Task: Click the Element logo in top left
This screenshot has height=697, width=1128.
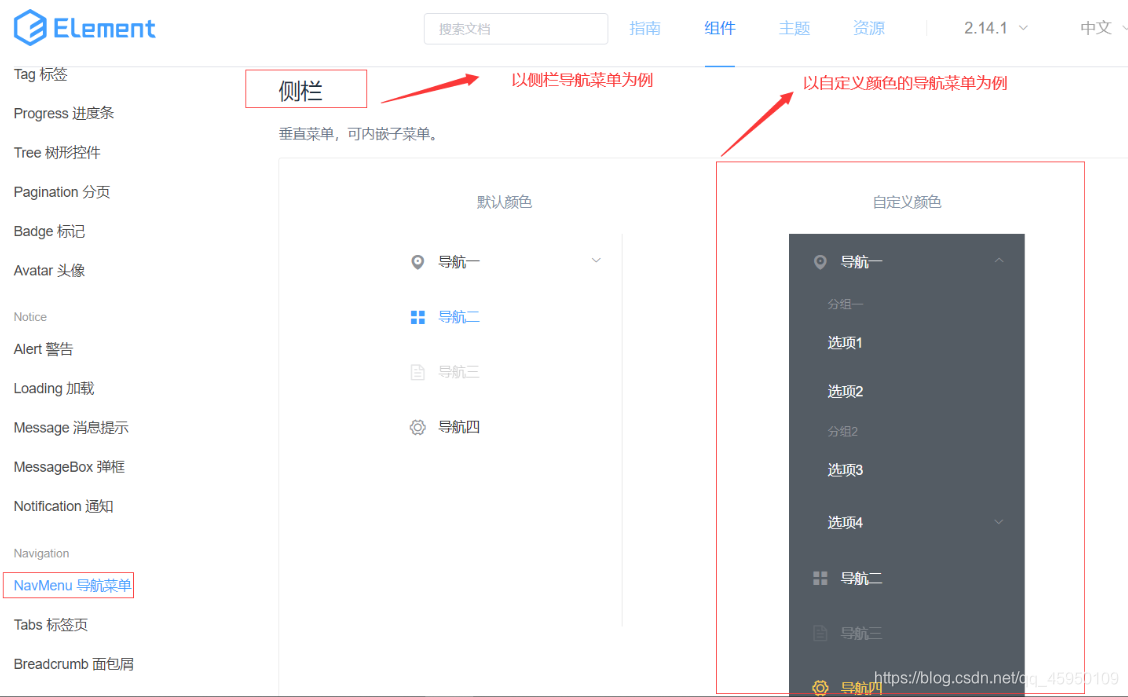Action: [84, 27]
